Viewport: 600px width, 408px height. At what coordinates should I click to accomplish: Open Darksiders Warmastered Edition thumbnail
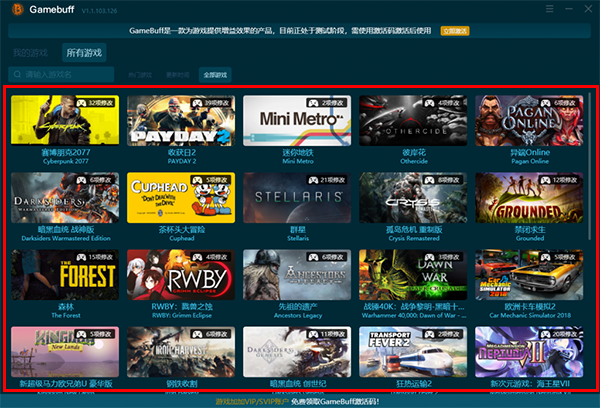click(x=65, y=197)
